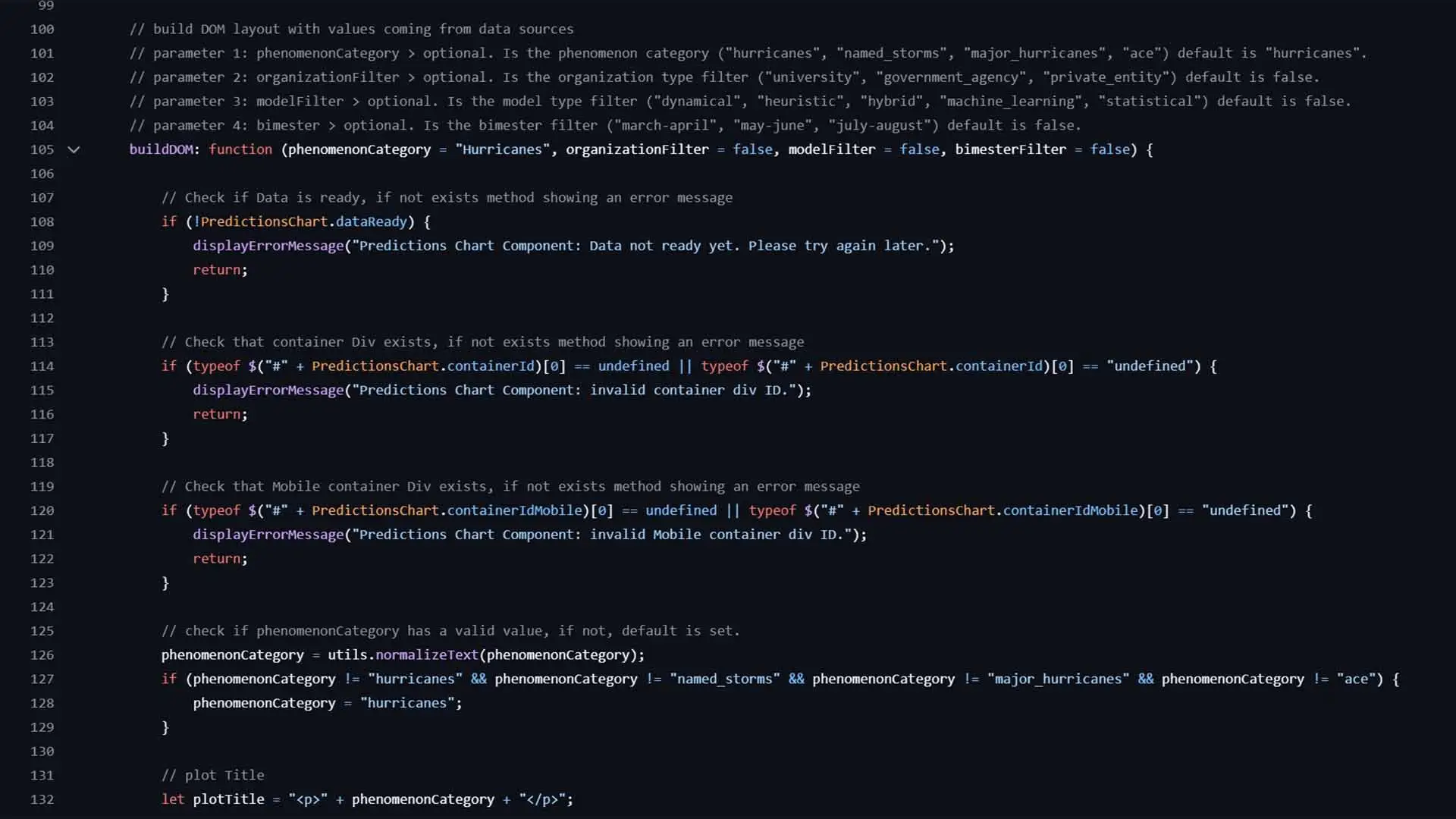Select line number 132 in gutter
1456x819 pixels.
42,799
